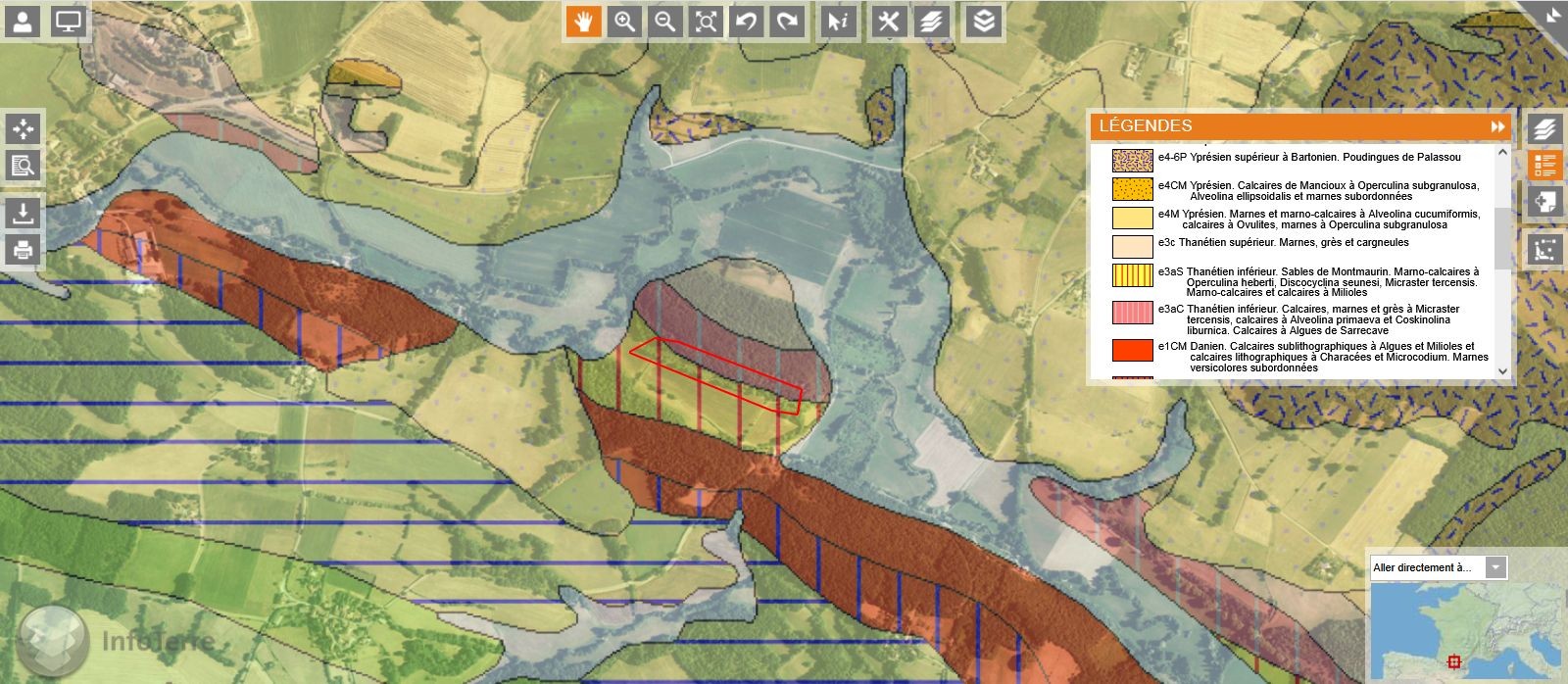Expand the wrench tools menu
1568x684 pixels.
pos(889,22)
